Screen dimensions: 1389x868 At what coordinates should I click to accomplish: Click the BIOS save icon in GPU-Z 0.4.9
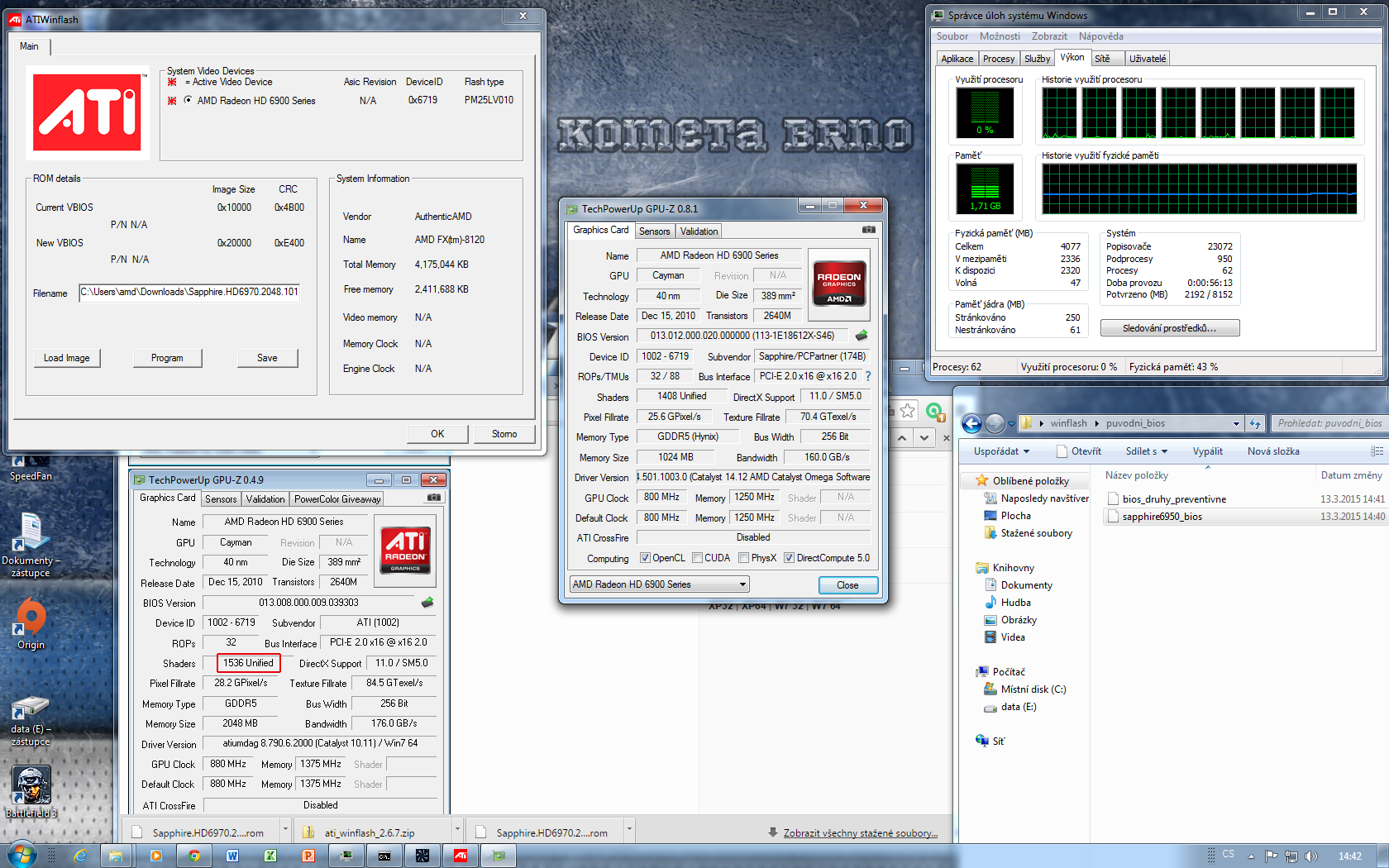coord(427,603)
